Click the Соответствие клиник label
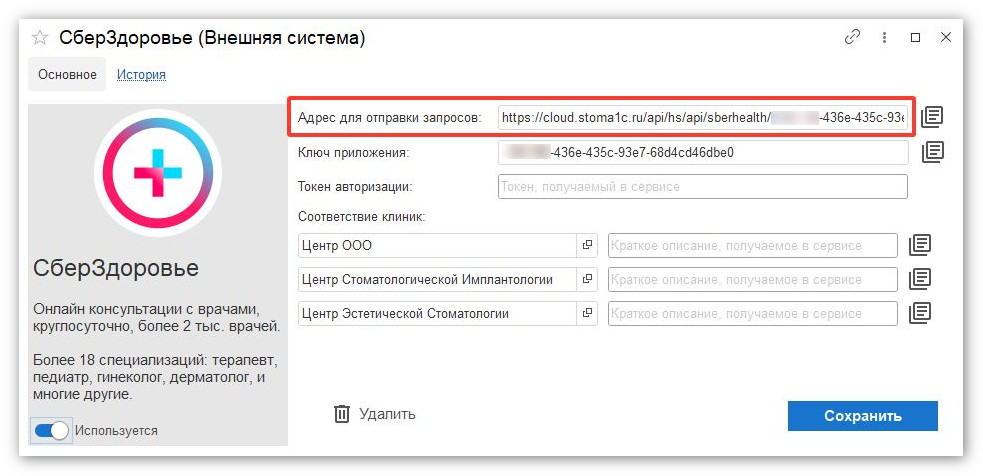The width and height of the screenshot is (983, 476). click(362, 218)
